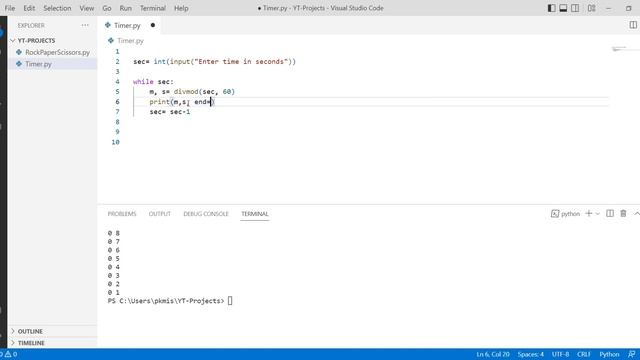
Task: Click Timer.py in the breadcrumb
Action: click(130, 41)
